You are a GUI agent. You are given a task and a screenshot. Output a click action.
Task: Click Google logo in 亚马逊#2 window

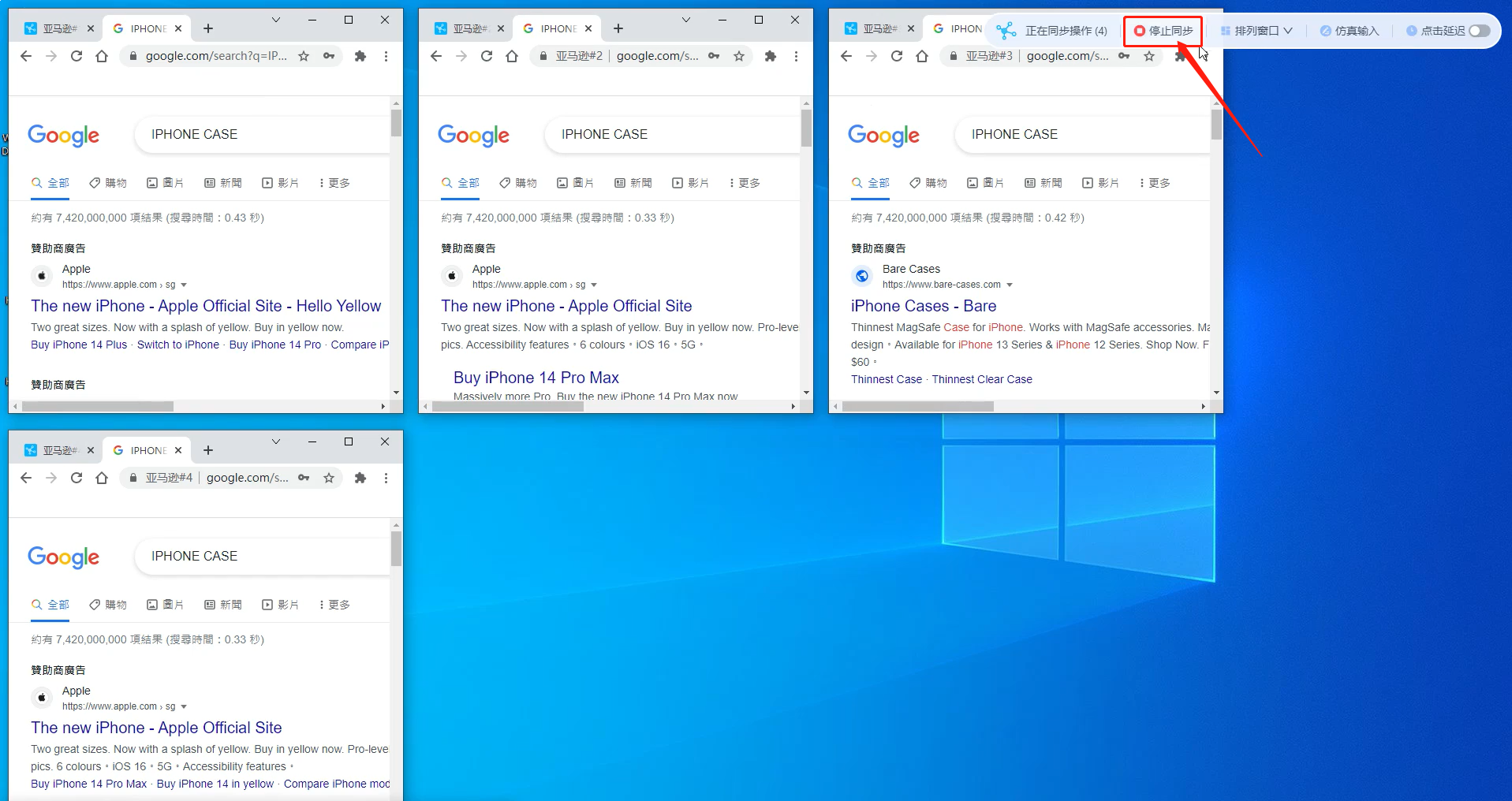473,136
